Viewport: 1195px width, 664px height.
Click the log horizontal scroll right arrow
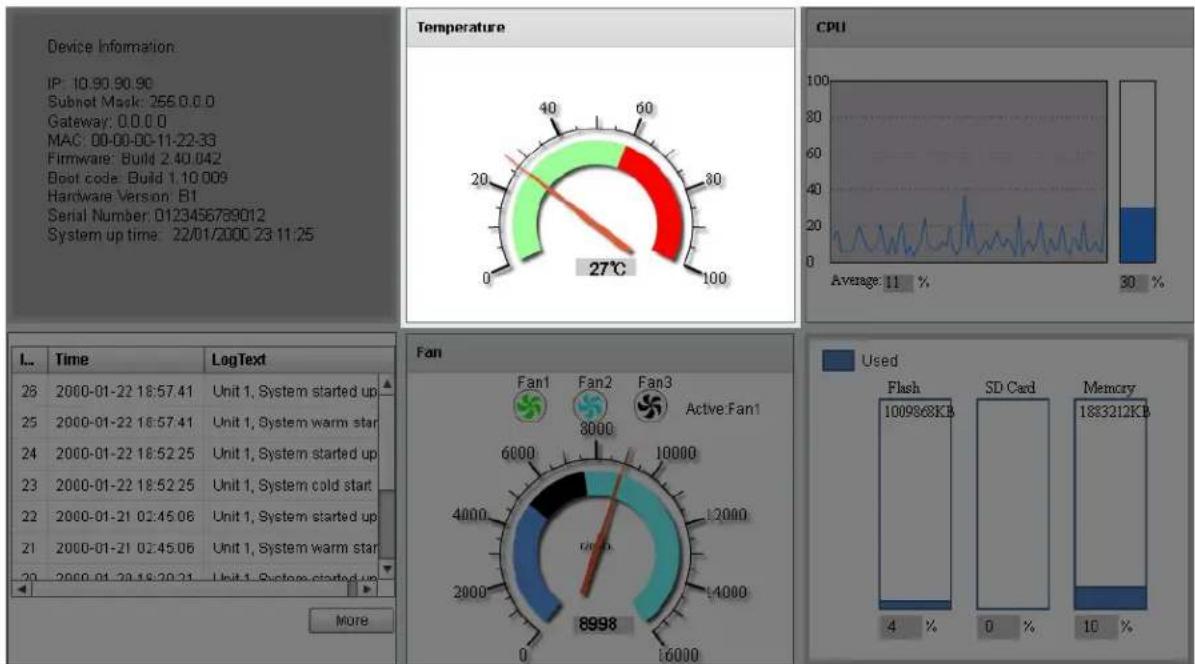click(368, 589)
